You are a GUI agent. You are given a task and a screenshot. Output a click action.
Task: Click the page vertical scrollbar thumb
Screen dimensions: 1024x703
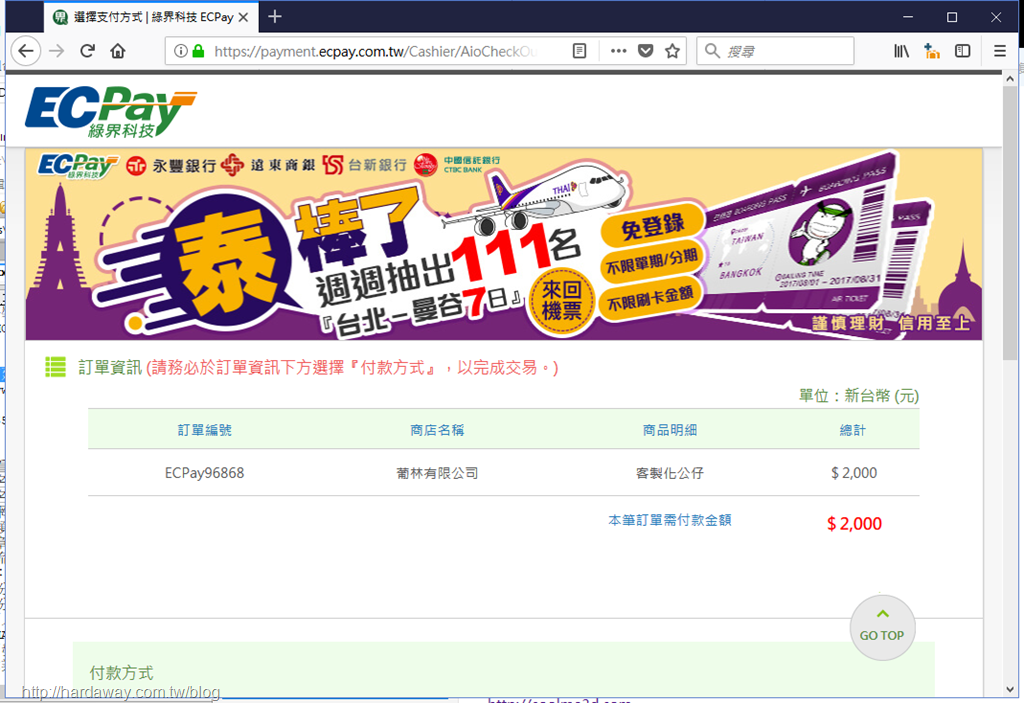[1010, 222]
